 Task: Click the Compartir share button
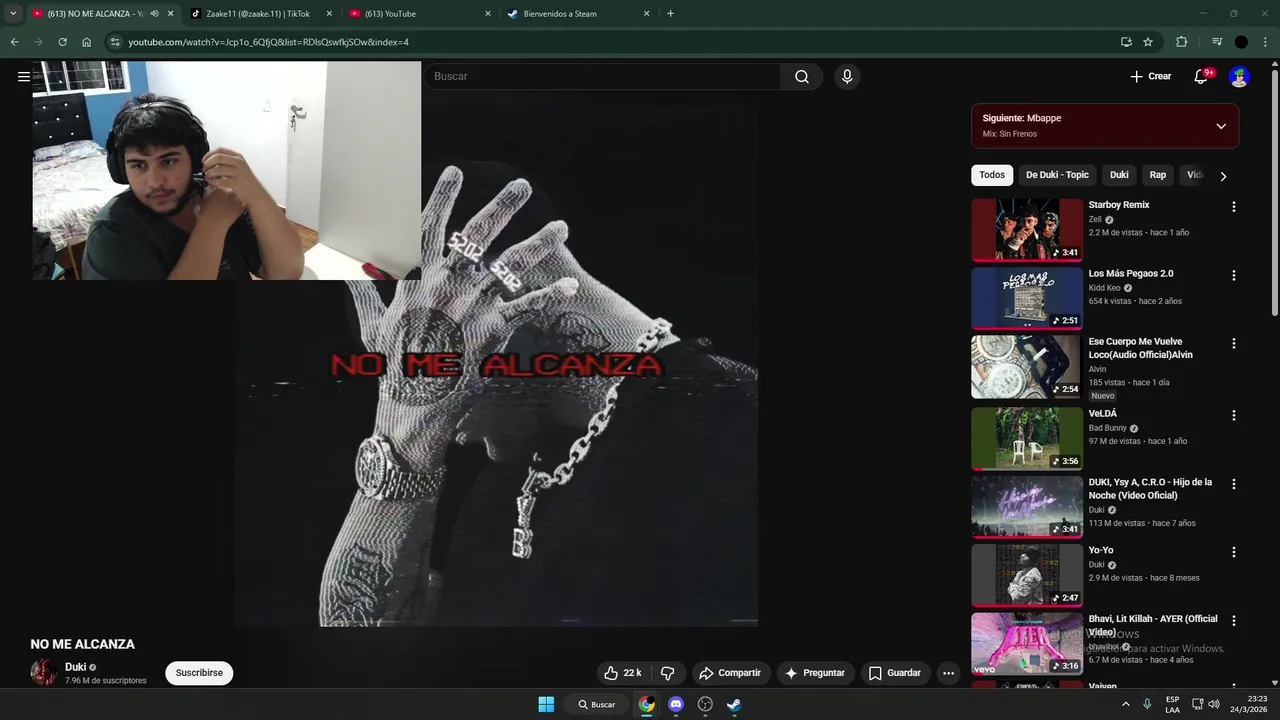click(730, 673)
